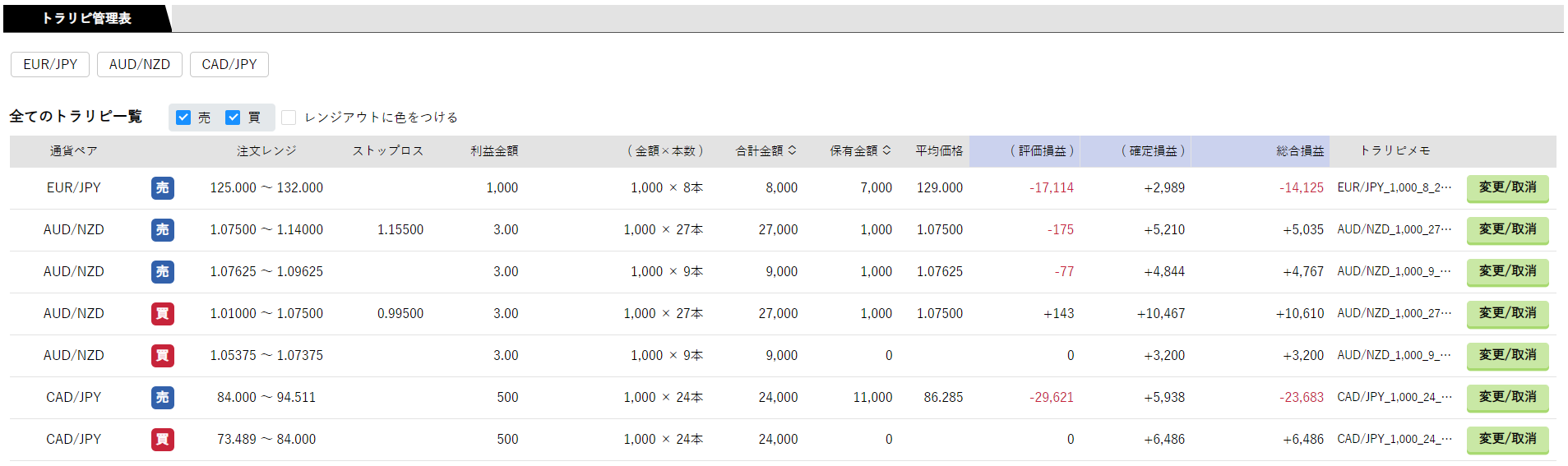Enable the レンジアウトに色をつける checkbox
The height and width of the screenshot is (466, 1568).
(289, 118)
